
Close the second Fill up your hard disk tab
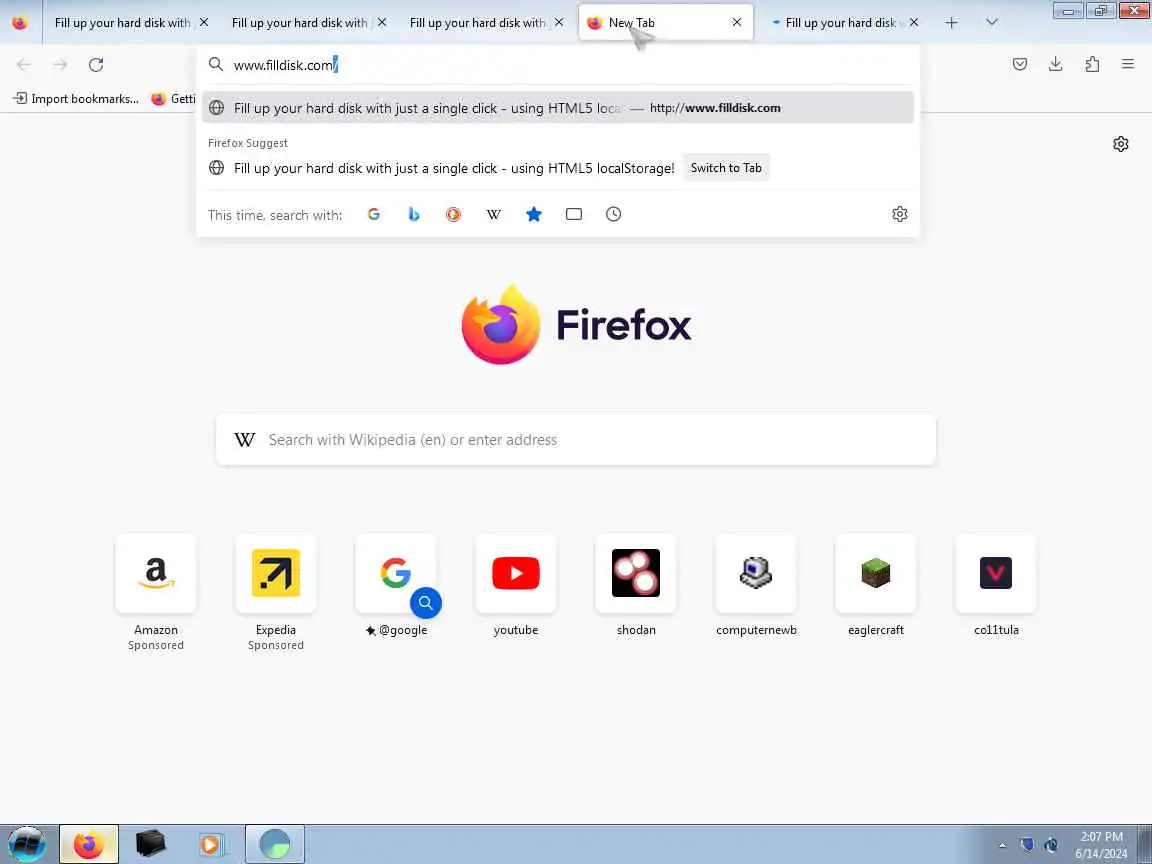click(x=382, y=22)
